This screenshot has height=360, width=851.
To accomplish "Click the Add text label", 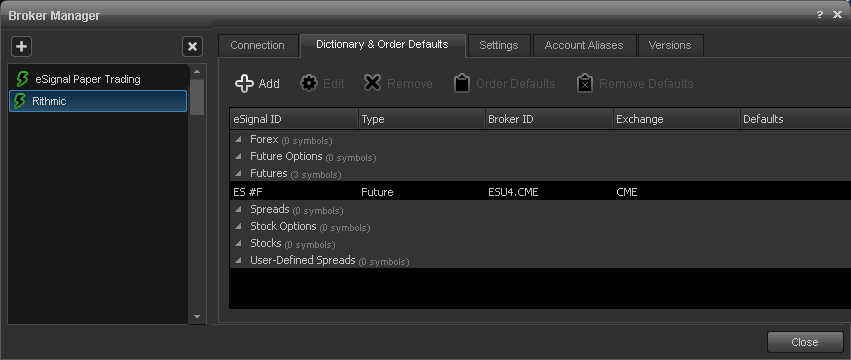I will point(269,84).
